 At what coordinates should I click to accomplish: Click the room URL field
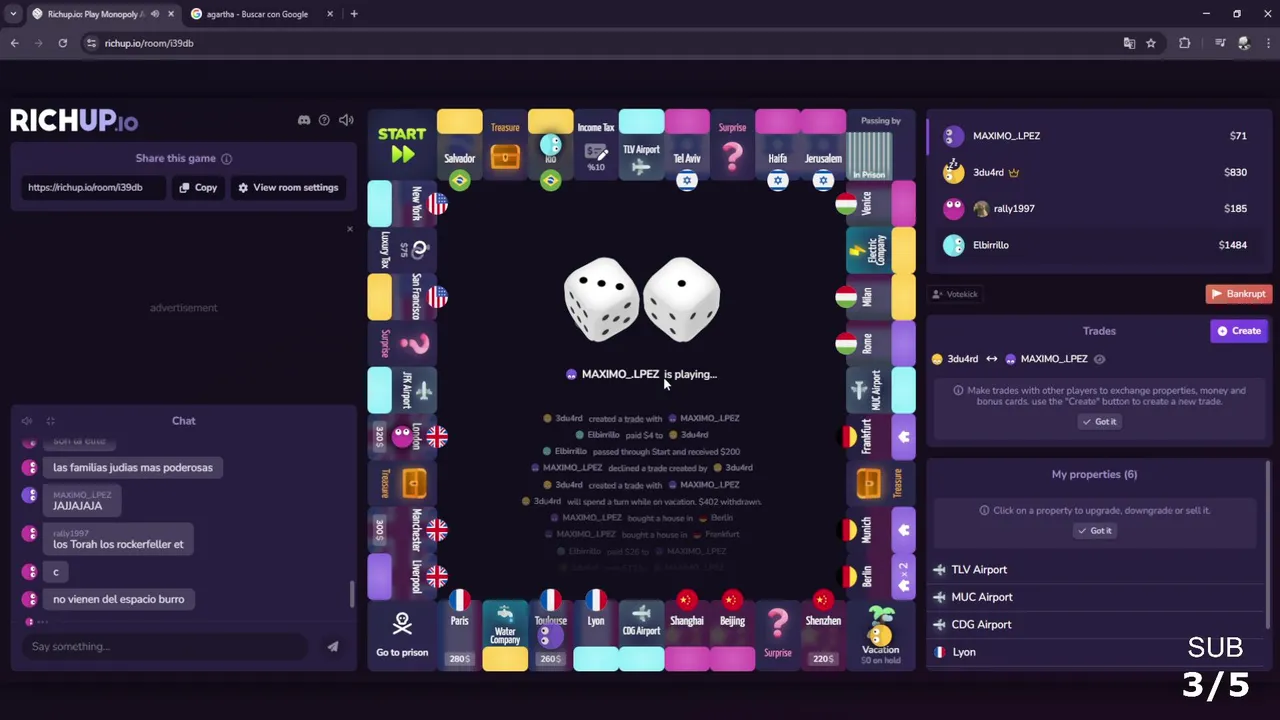(92, 187)
